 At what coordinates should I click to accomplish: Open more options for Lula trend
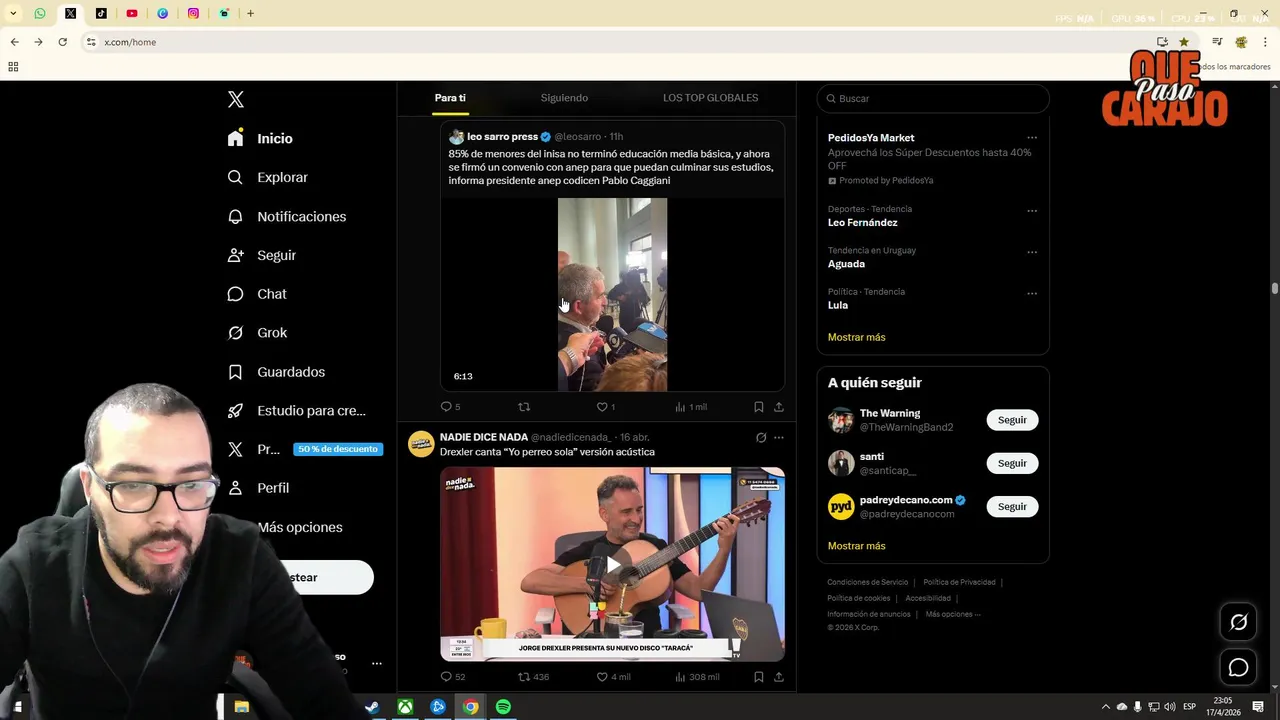(x=1032, y=293)
